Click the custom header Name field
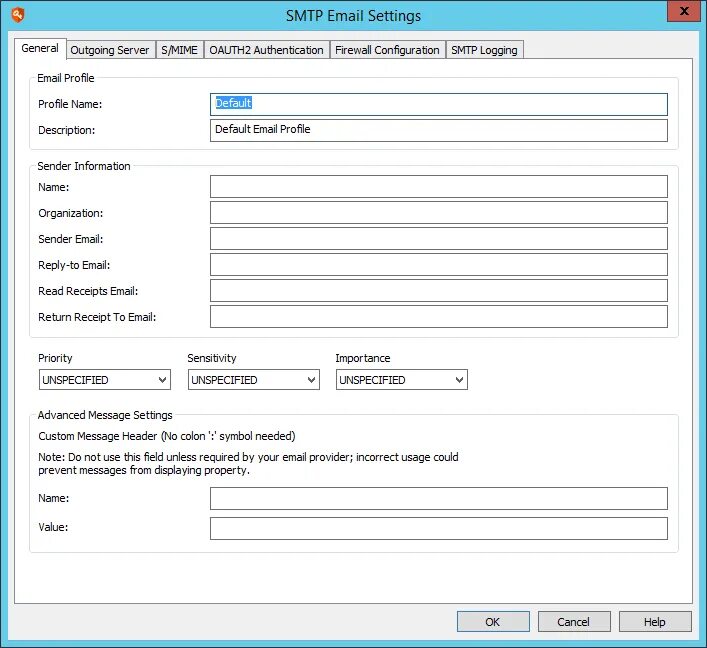This screenshot has width=707, height=648. (439, 499)
